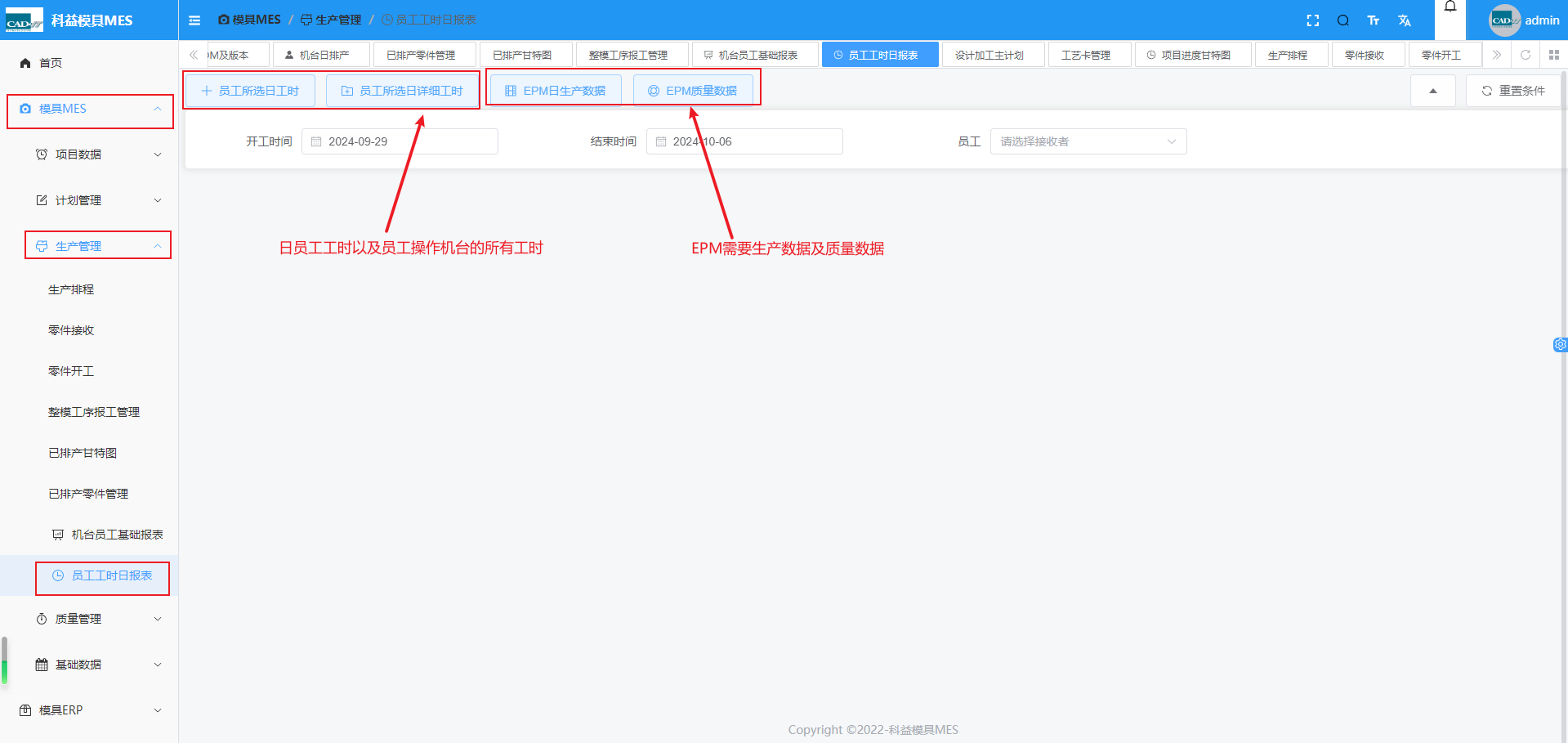Screen dimensions: 1568x743
Task: Open 零件接收 in sidebar
Action: [x=89, y=330]
